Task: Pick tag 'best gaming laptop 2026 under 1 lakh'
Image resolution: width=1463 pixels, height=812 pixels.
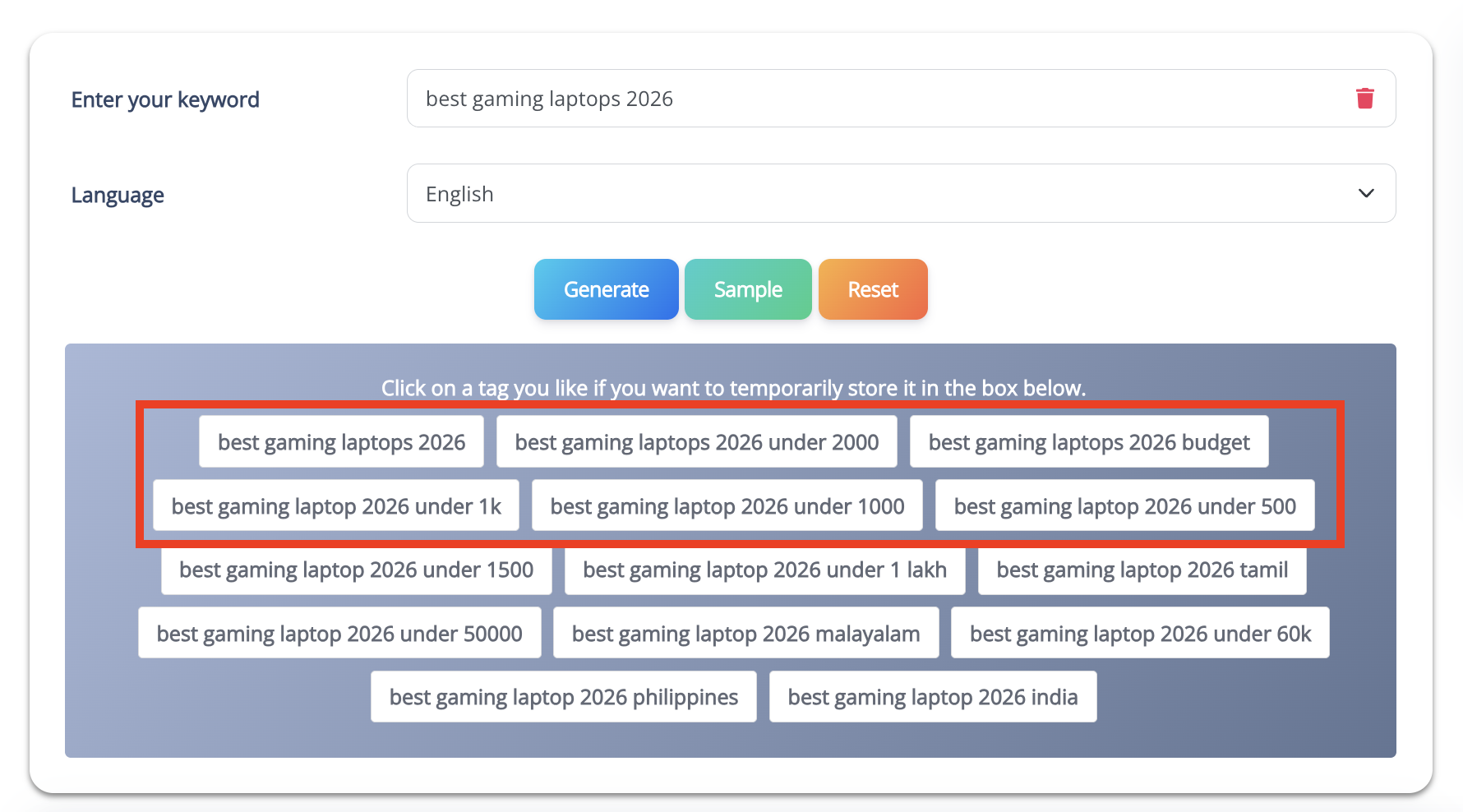Action: click(x=764, y=570)
